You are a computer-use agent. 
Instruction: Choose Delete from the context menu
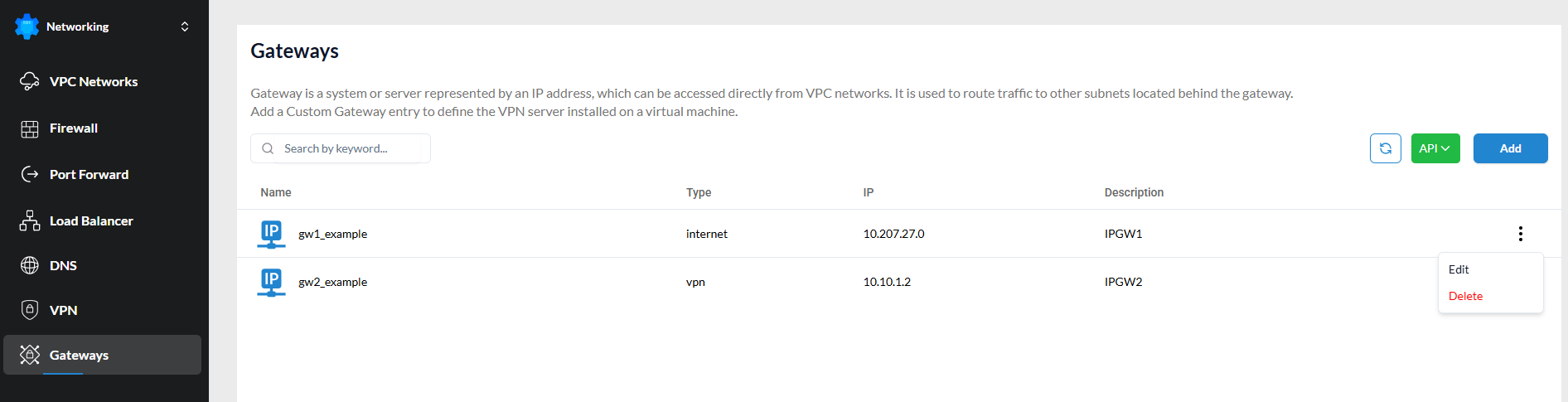[1465, 296]
